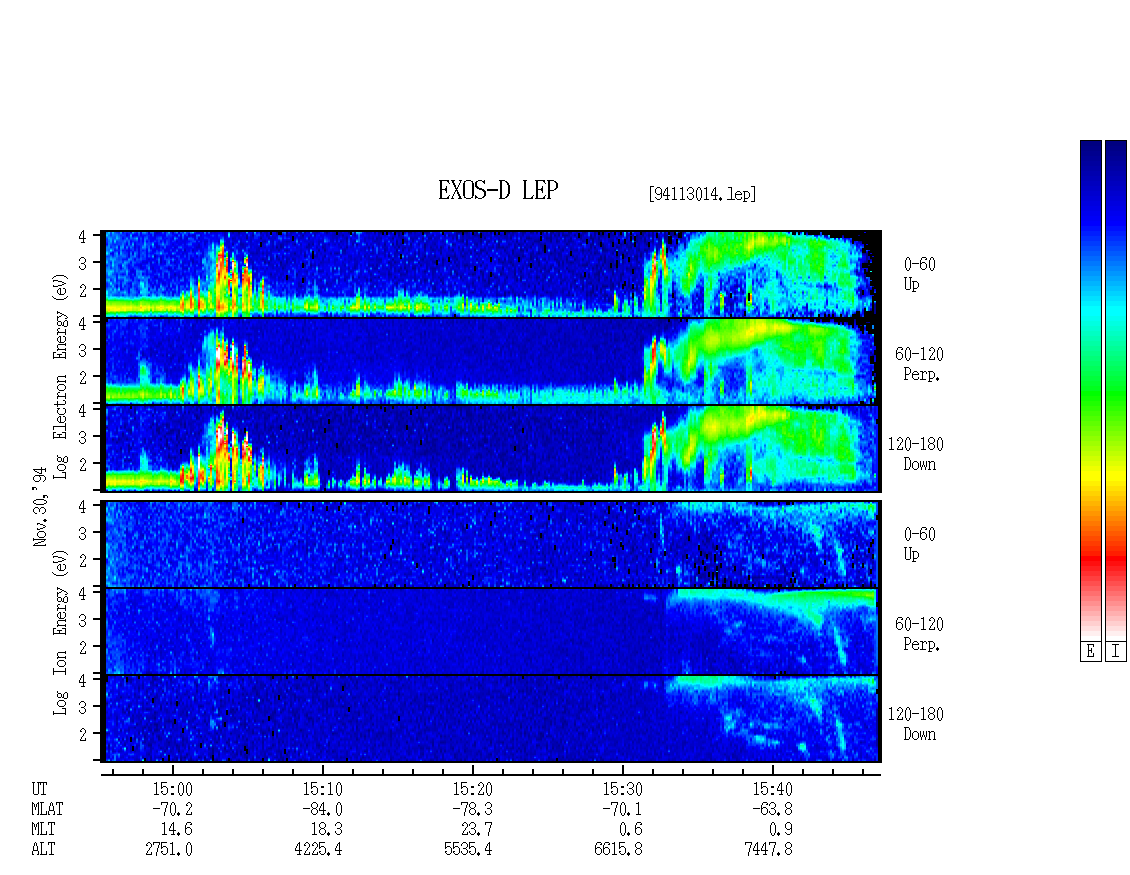Click the Nov.30,'94 date label
Viewport: 1130px width, 875px height.
[x=40, y=506]
